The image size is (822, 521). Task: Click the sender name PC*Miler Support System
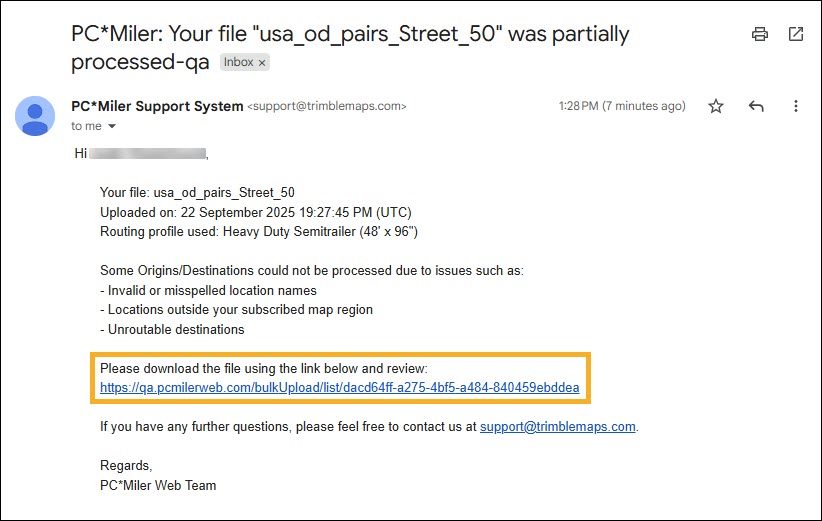click(157, 106)
